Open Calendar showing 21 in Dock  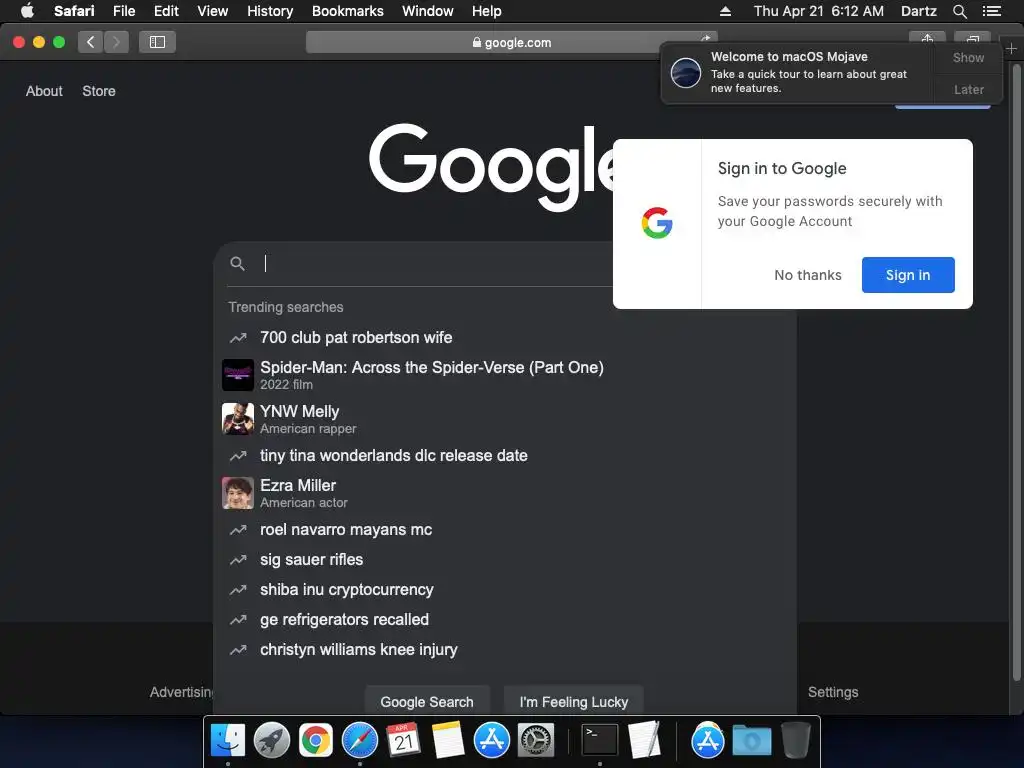pos(404,741)
